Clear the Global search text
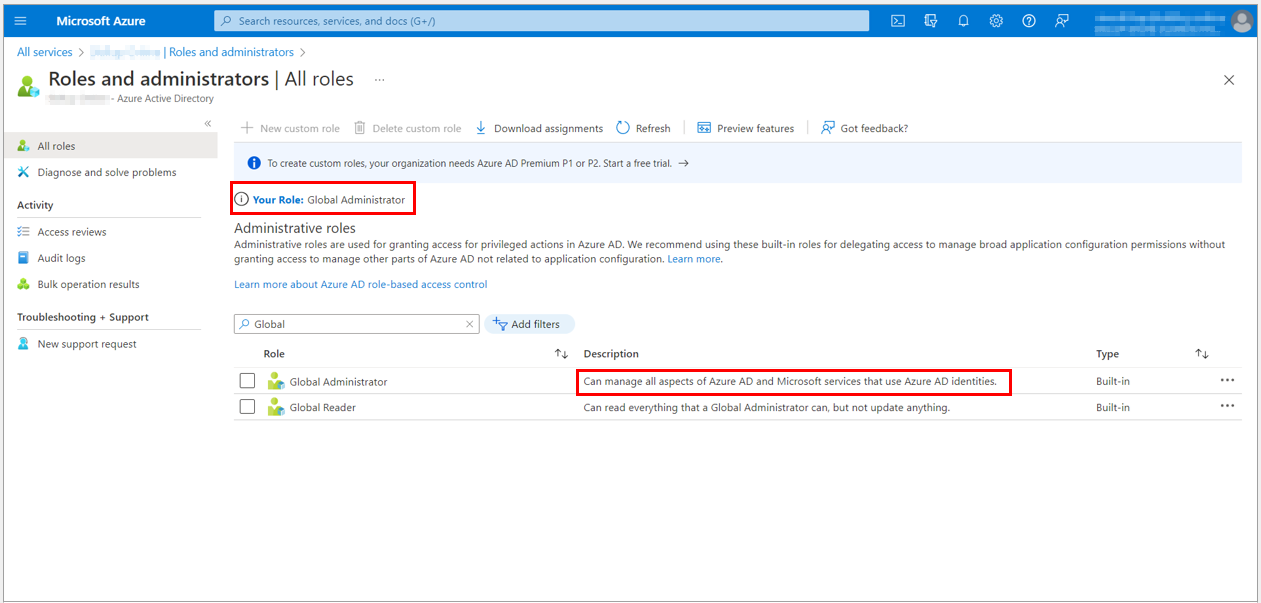This screenshot has height=603, width=1261. coord(470,324)
